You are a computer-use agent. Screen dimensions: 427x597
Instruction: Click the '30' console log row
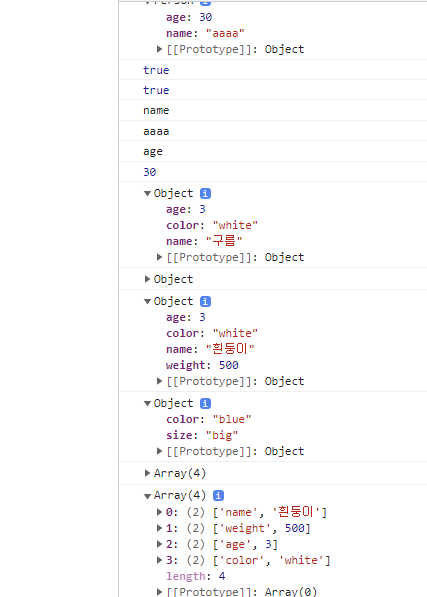[x=273, y=172]
